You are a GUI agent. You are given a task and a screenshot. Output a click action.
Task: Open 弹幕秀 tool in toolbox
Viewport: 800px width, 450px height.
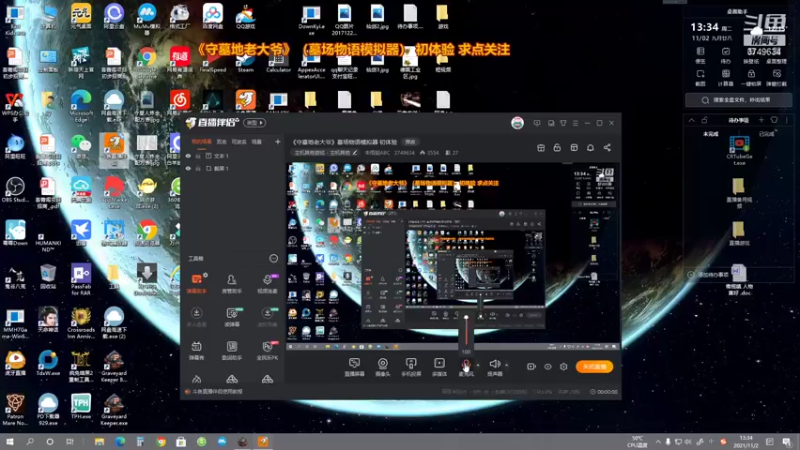tap(196, 350)
